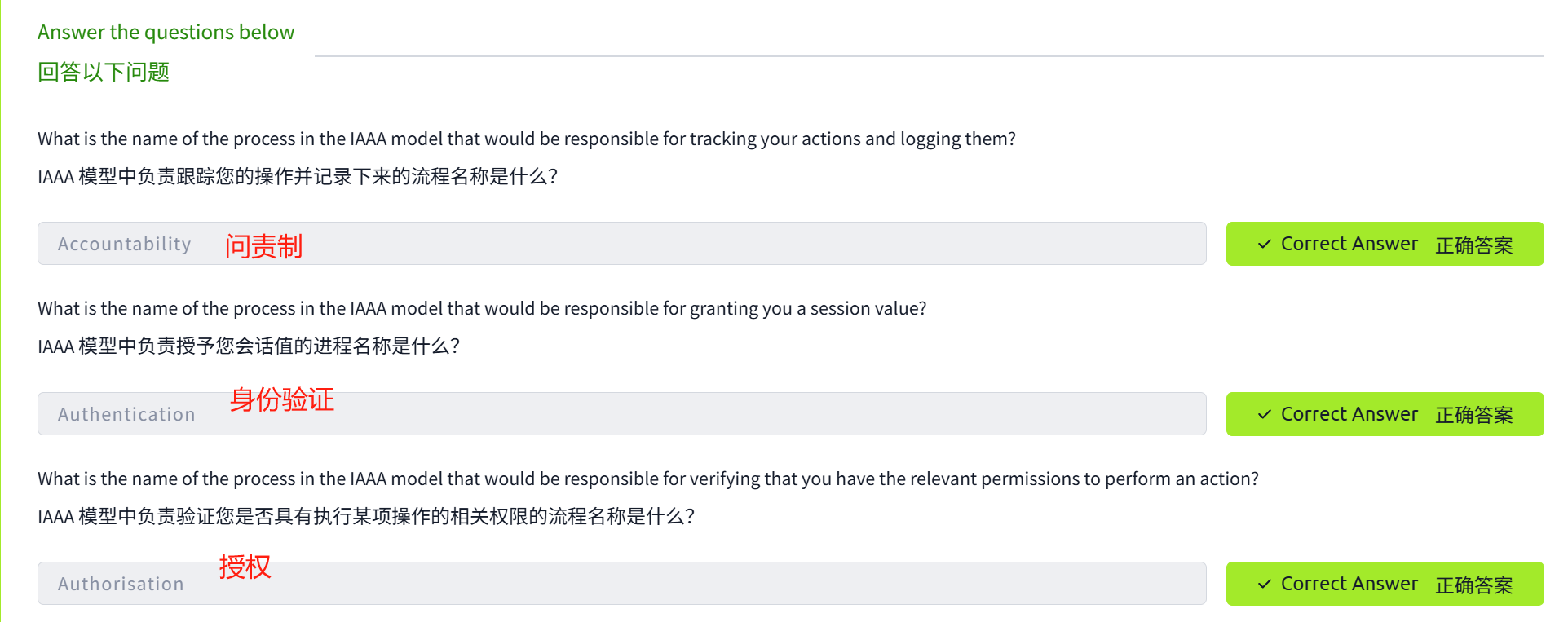Click the question about verifying relevant permissions
This screenshot has height=622, width=1568.
click(x=647, y=479)
